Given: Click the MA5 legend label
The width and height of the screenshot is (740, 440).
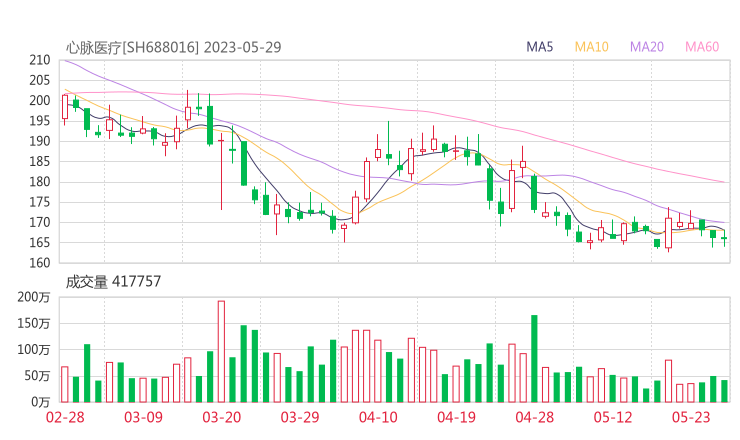Looking at the screenshot, I should pyautogui.click(x=539, y=47).
